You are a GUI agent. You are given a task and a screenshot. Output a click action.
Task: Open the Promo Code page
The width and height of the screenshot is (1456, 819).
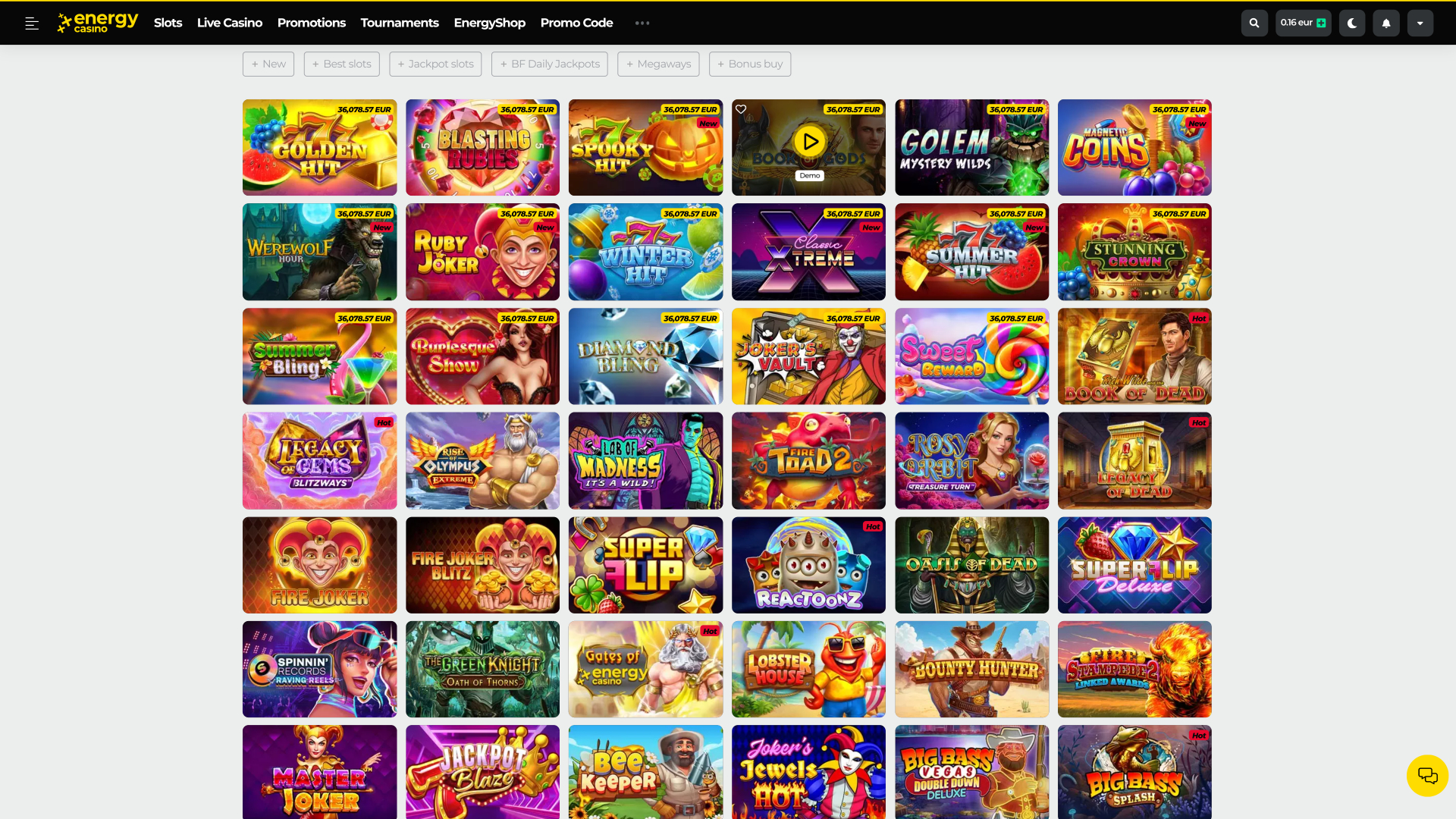pos(576,23)
